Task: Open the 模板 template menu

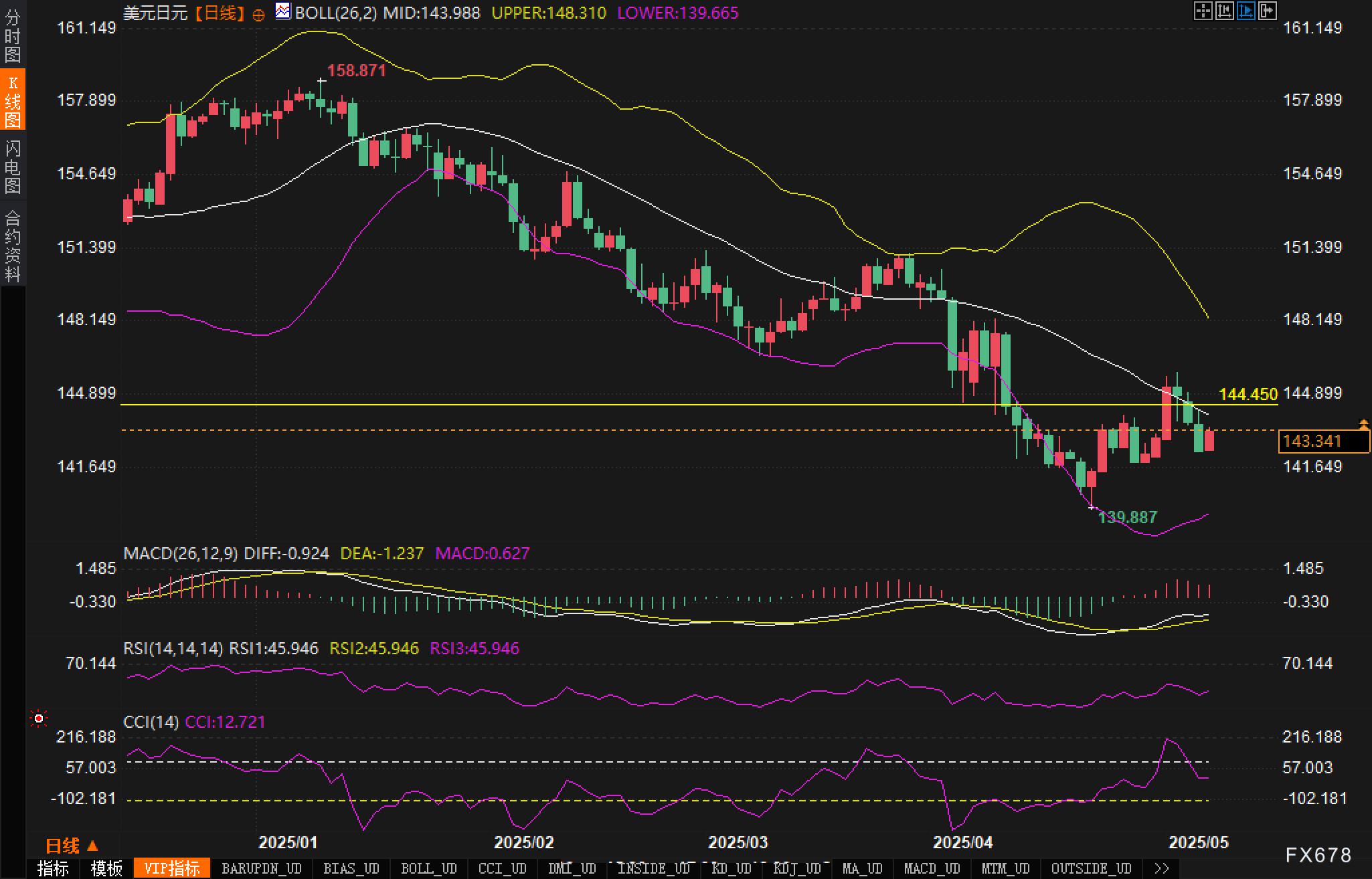Action: [x=106, y=868]
